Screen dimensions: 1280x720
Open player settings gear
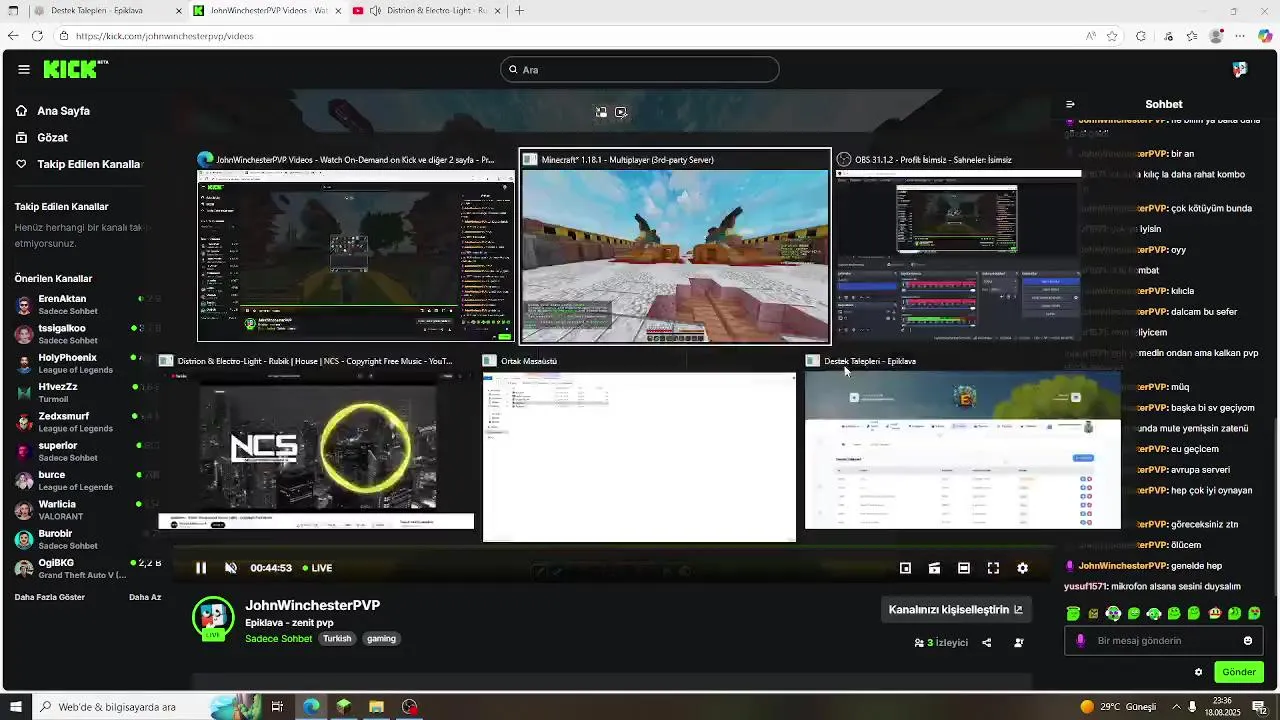pyautogui.click(x=1022, y=568)
